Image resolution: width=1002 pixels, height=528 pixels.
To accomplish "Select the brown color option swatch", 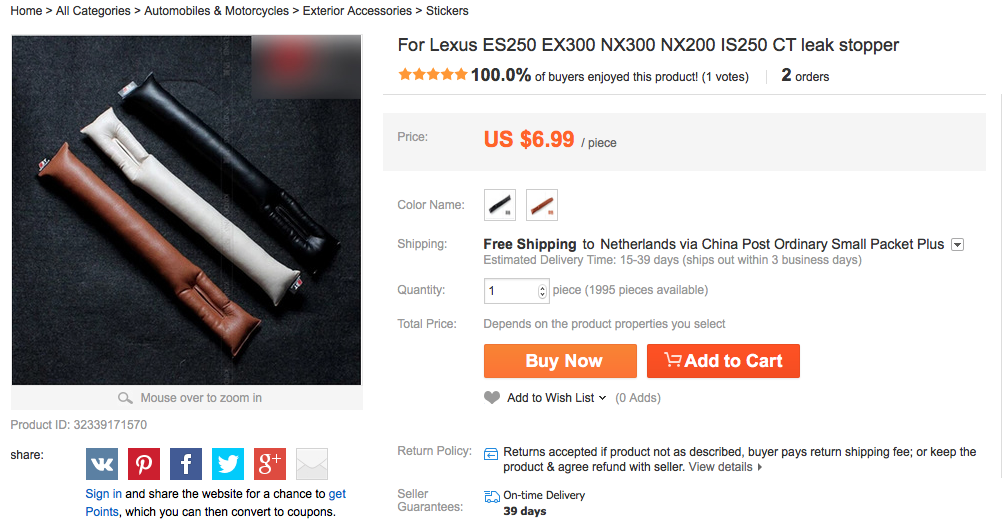I will [542, 205].
